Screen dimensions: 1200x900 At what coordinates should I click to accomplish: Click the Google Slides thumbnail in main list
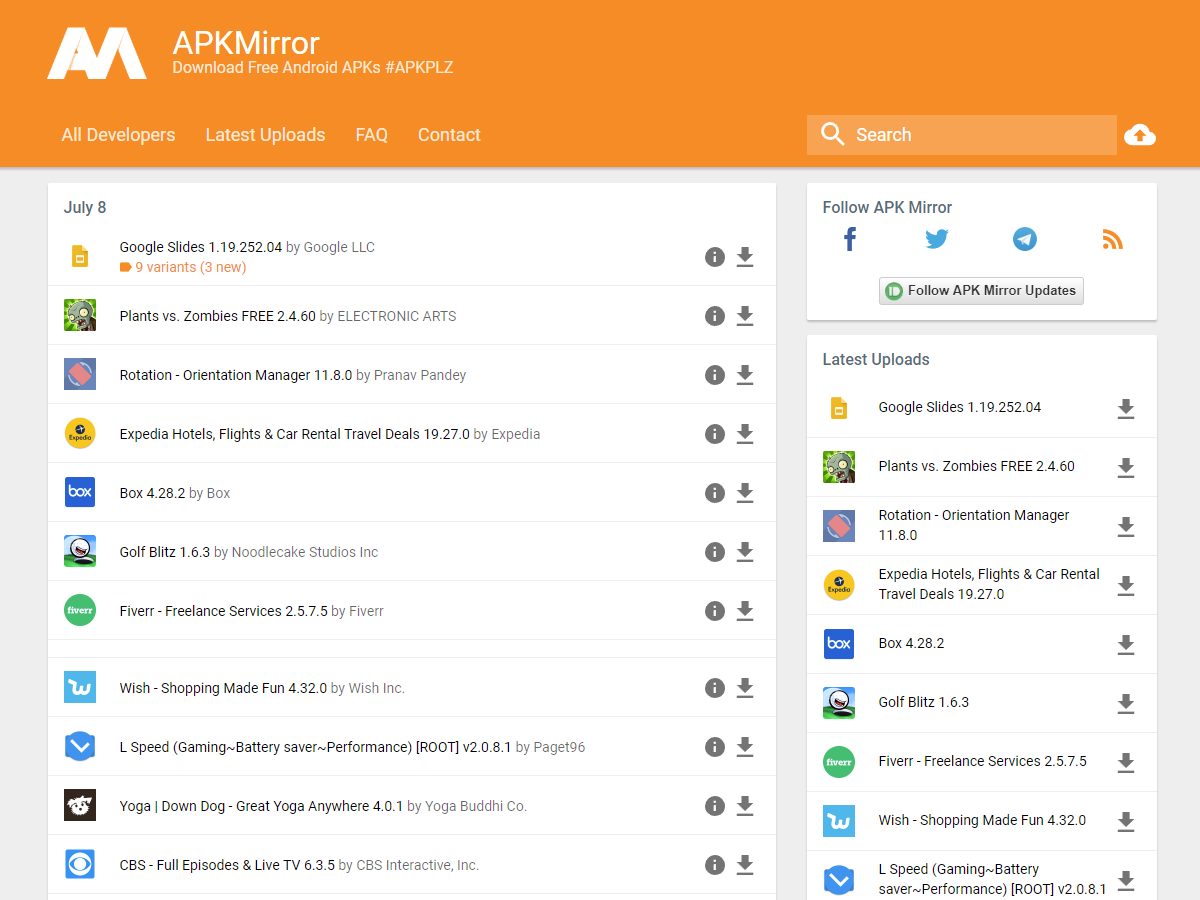coord(80,256)
